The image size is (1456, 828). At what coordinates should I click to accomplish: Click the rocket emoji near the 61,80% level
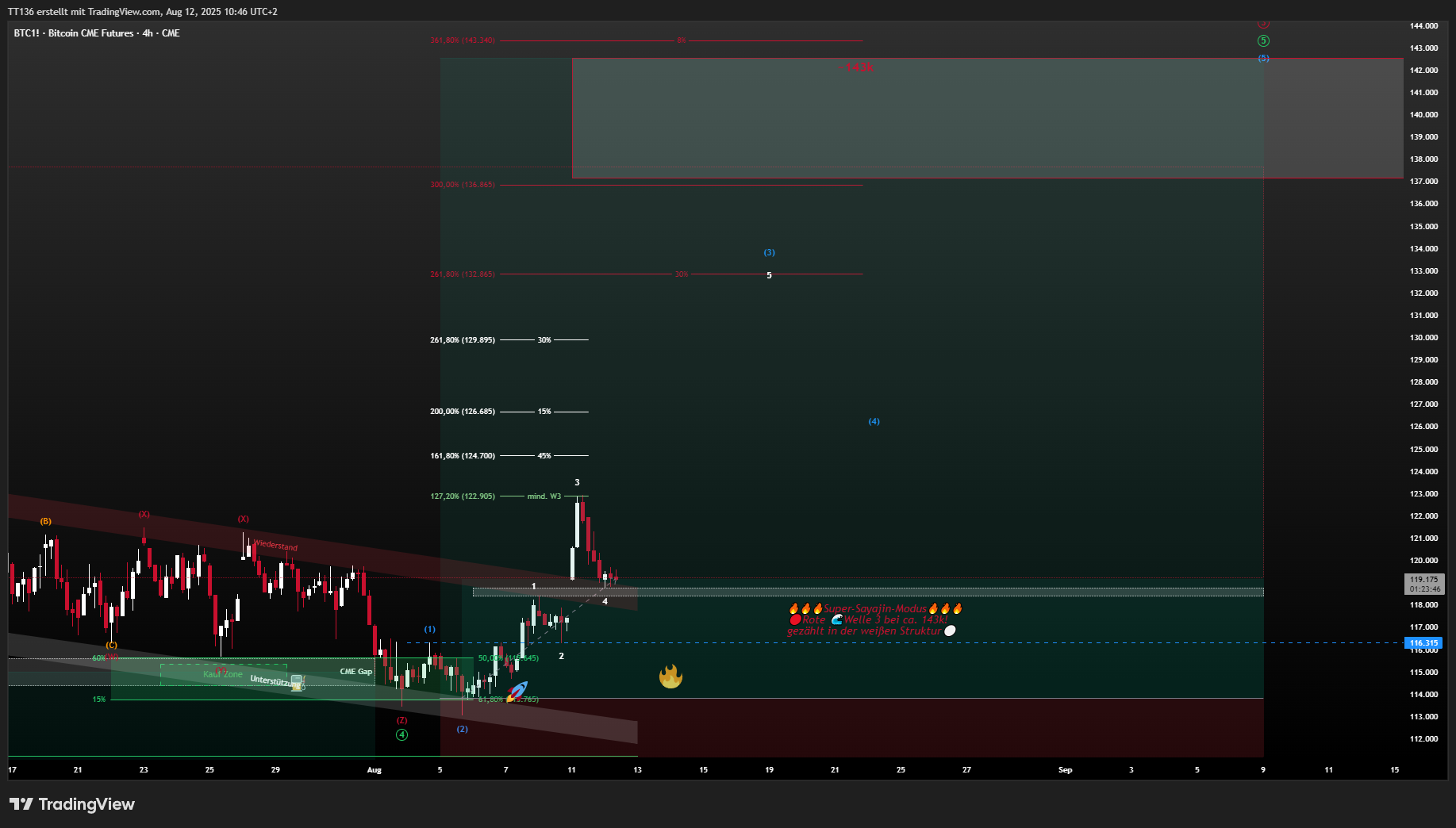(518, 691)
